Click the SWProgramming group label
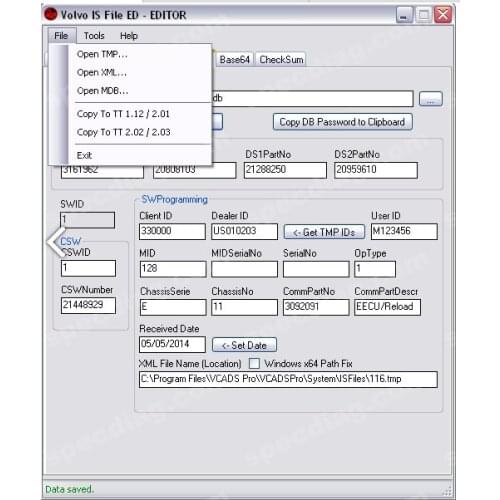Screen dimensions: 500x500 point(174,199)
